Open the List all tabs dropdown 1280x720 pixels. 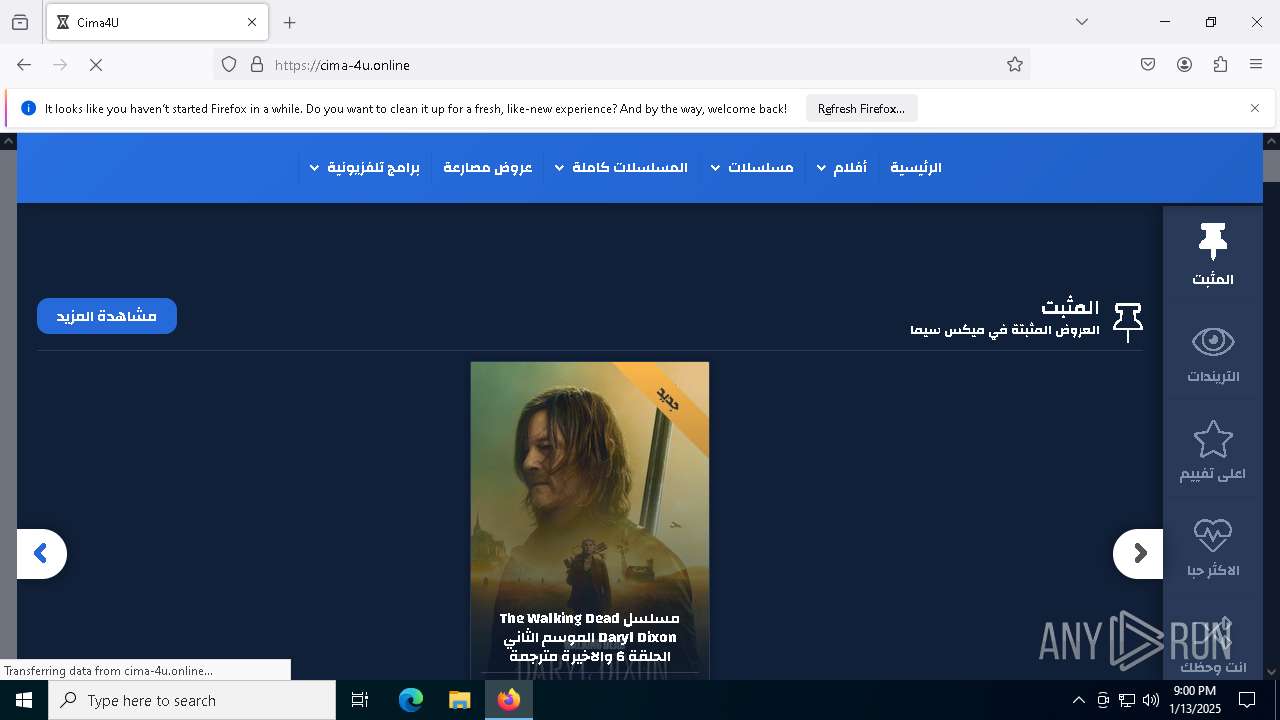(x=1082, y=22)
